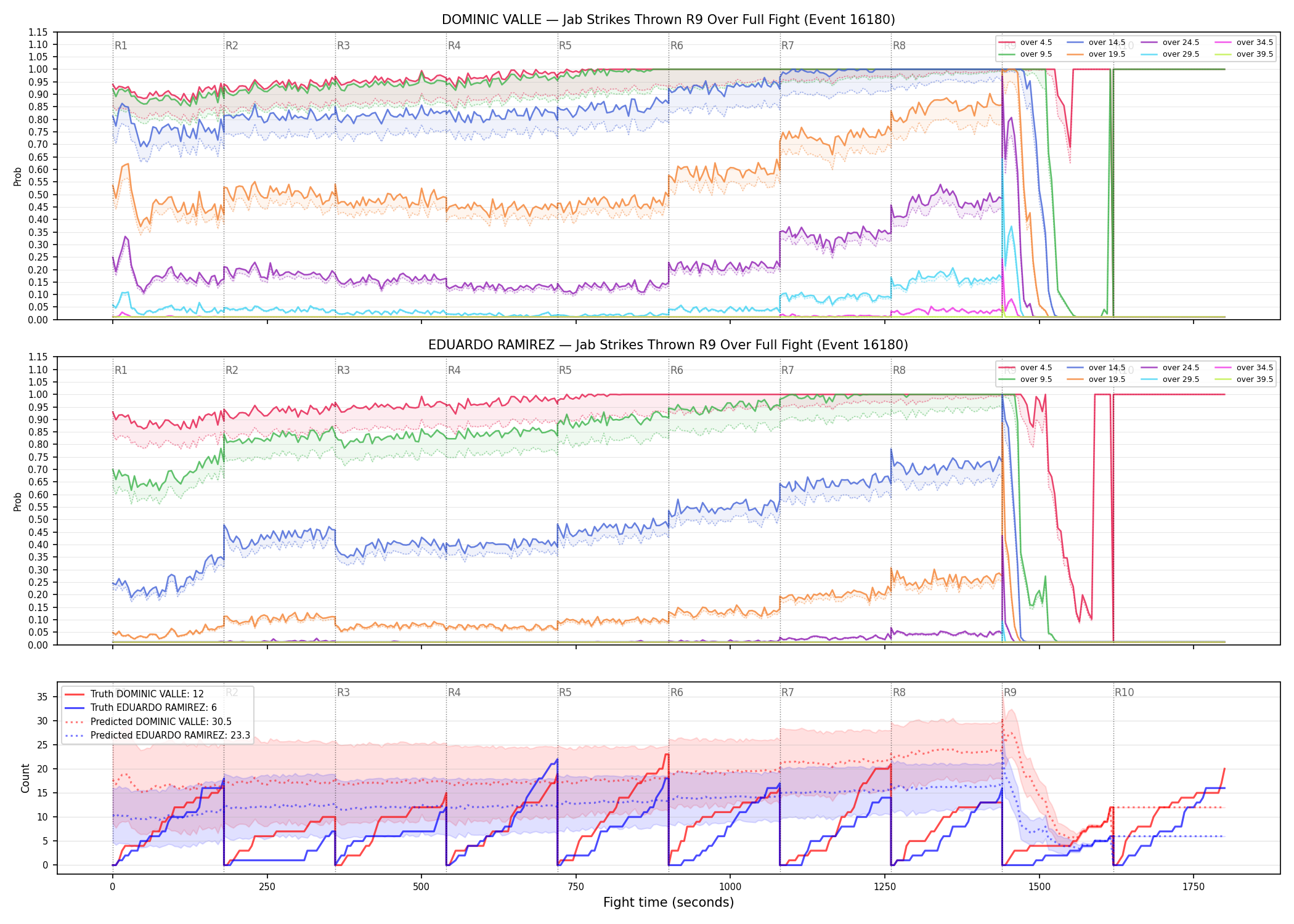Click R5 round marker in Dominic Valle chart
Image resolution: width=1294 pixels, height=924 pixels.
coord(565,46)
